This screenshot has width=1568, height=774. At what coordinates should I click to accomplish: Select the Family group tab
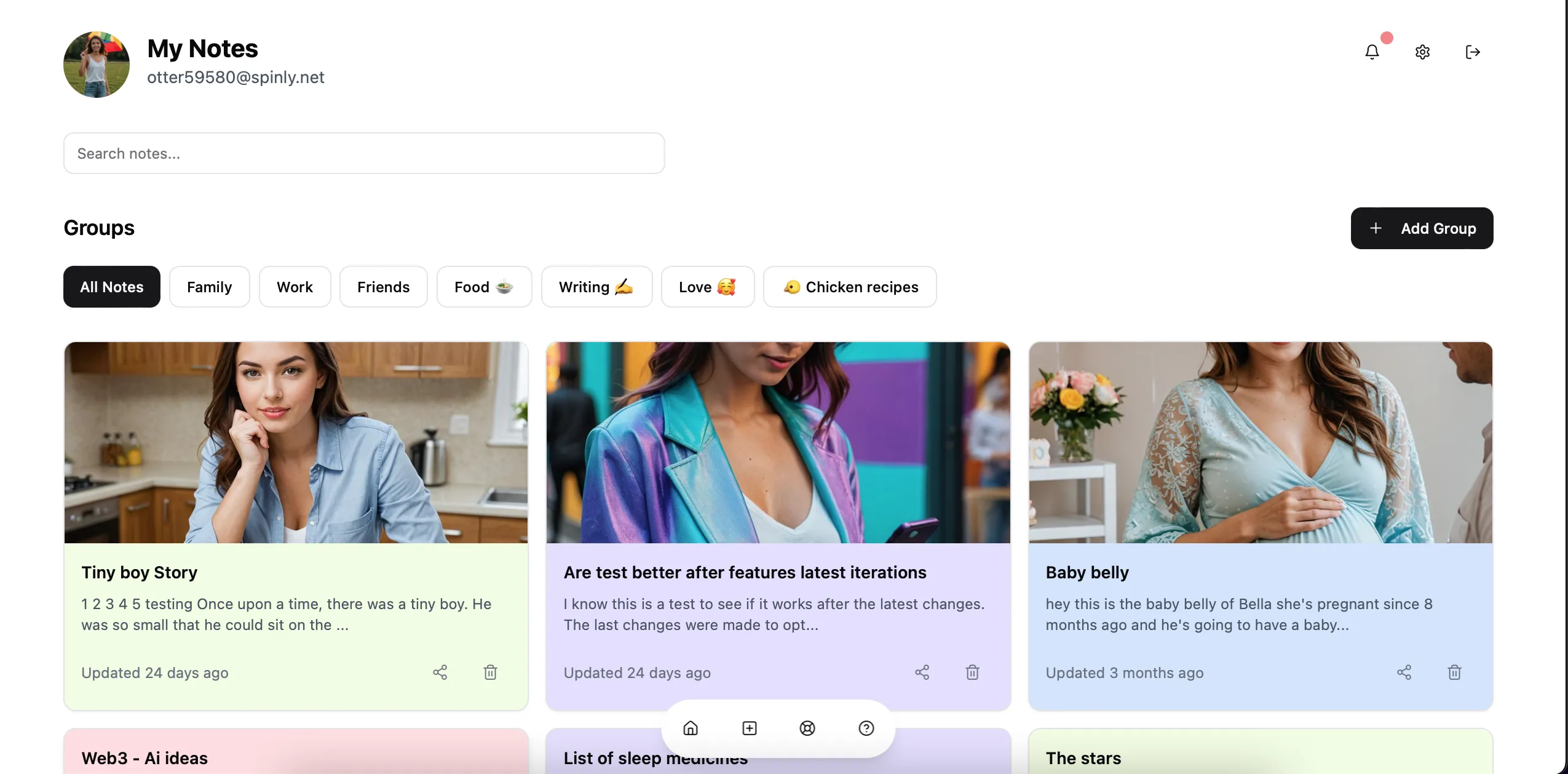[209, 287]
